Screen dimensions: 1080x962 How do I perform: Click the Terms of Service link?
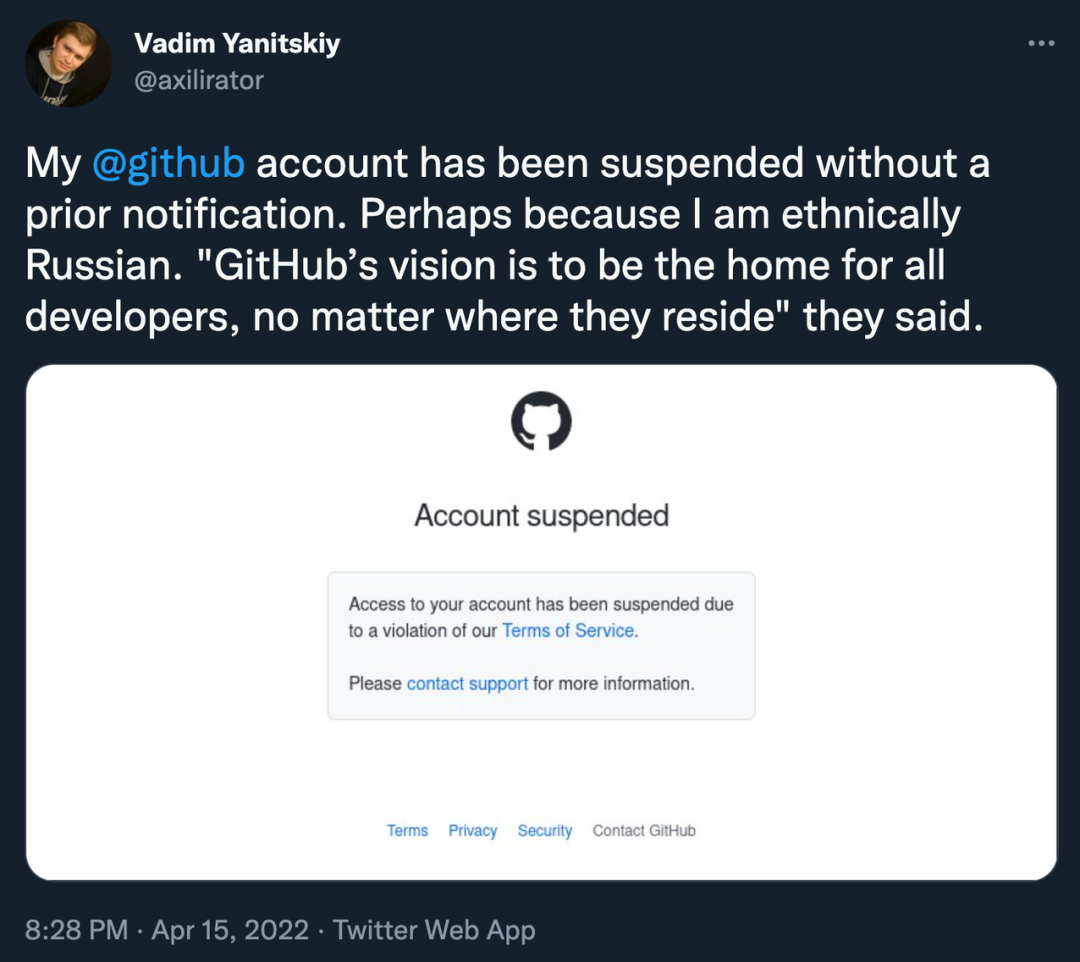click(x=567, y=631)
